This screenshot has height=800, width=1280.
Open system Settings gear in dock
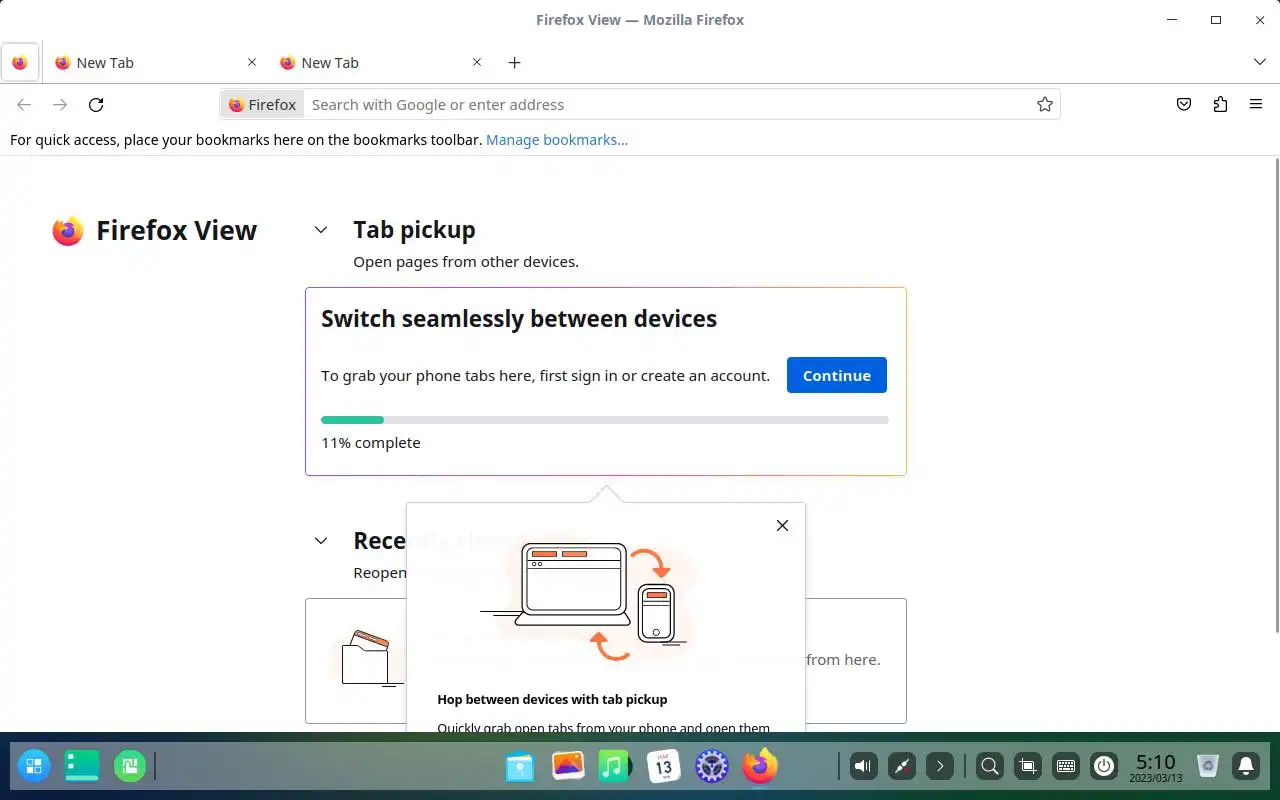712,767
